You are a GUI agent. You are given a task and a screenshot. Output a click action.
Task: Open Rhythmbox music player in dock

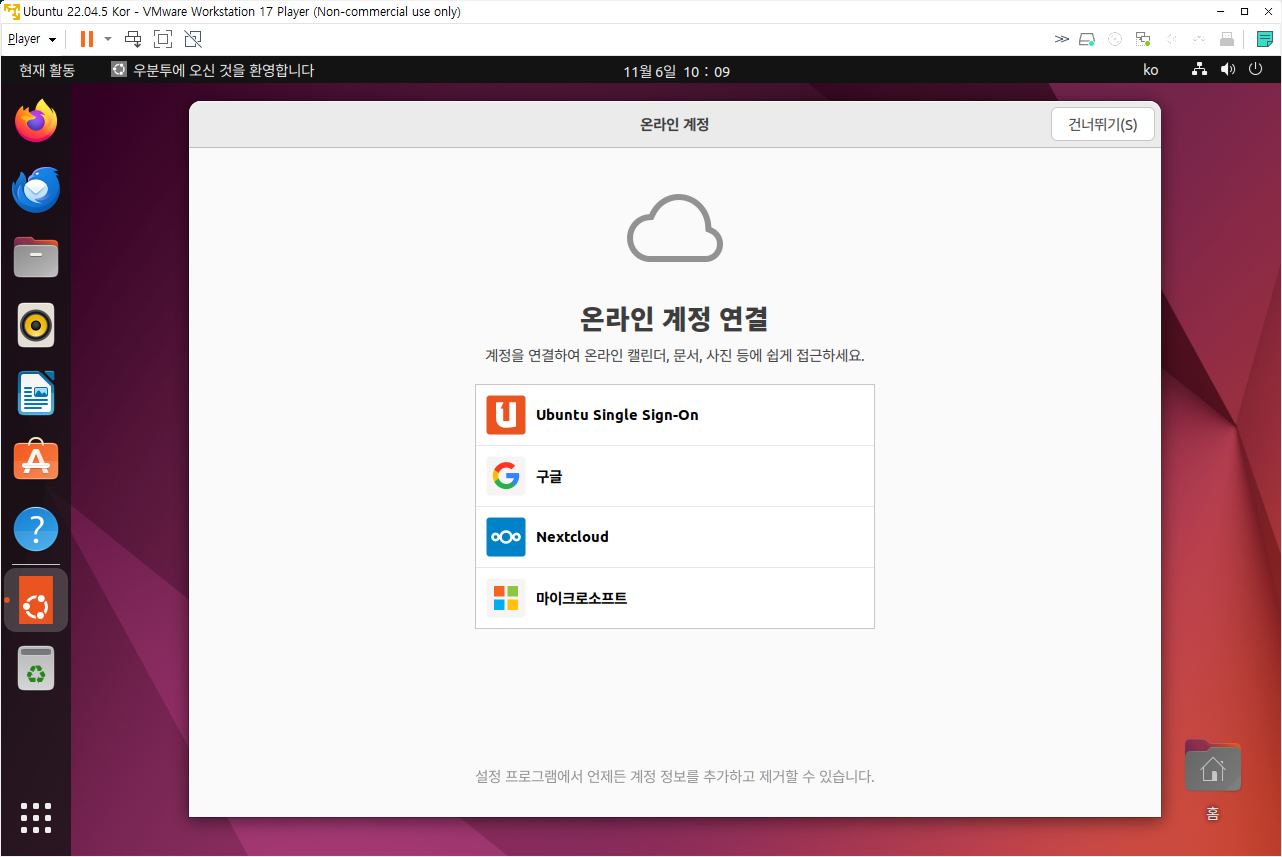[36, 325]
